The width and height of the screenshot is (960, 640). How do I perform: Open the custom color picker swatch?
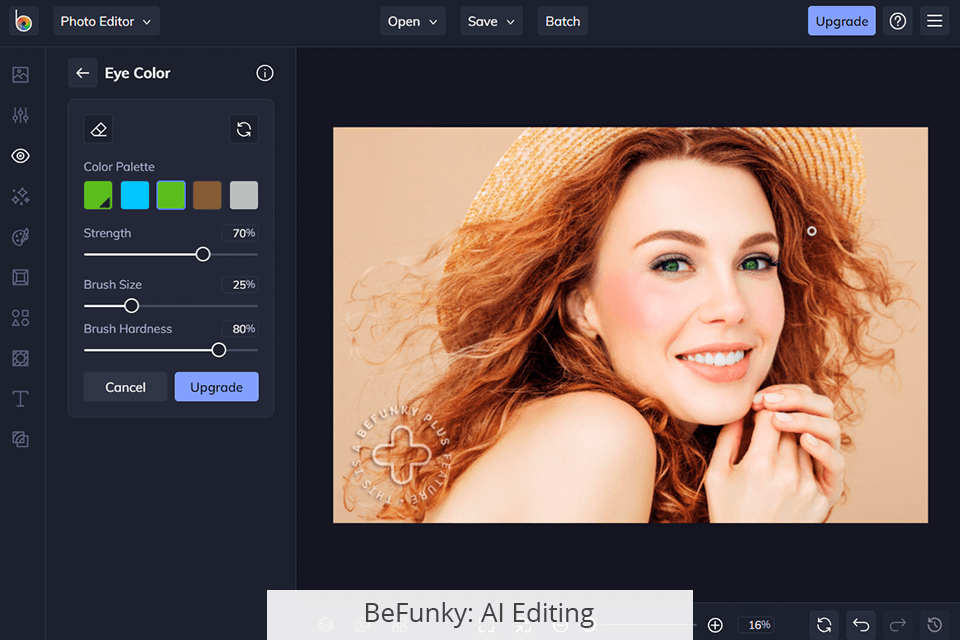[x=98, y=195]
